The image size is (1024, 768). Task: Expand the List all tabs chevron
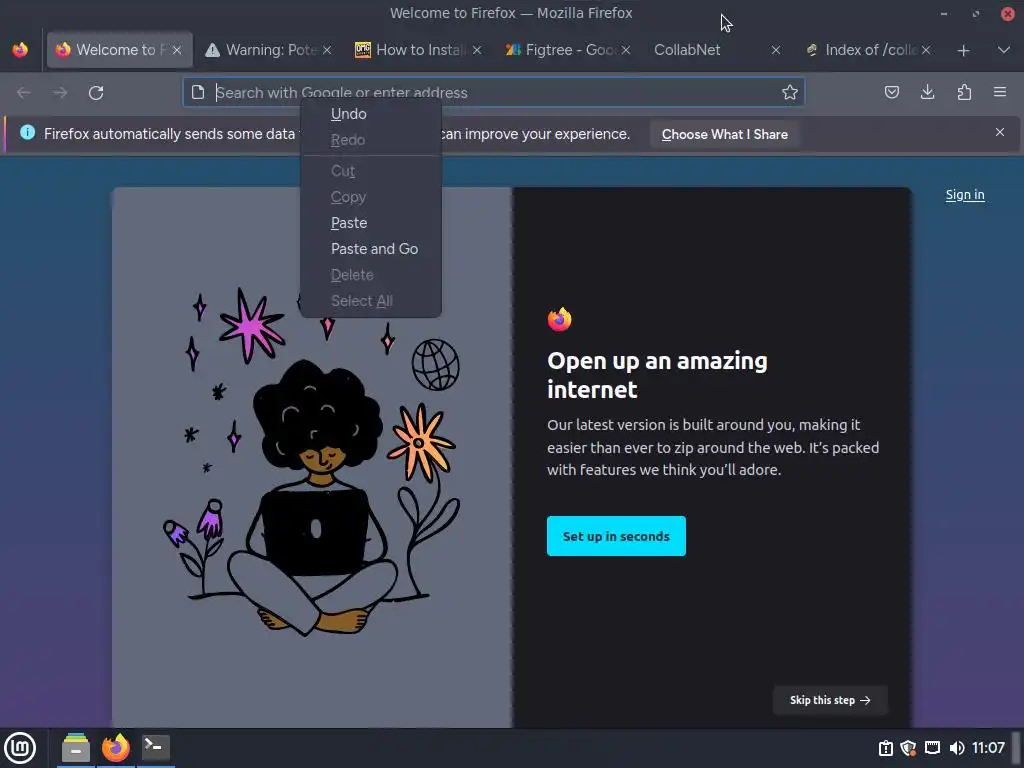point(1004,50)
